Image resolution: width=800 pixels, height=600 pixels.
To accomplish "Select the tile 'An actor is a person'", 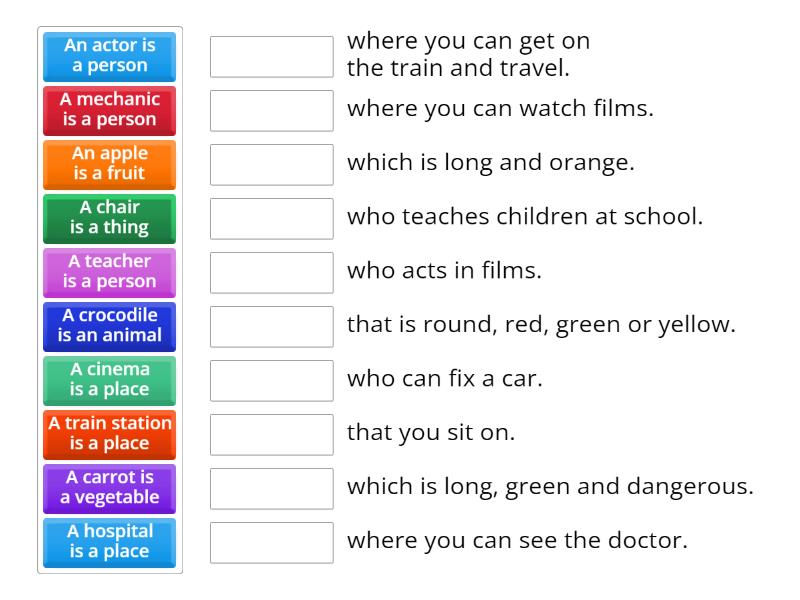I will click(x=109, y=57).
